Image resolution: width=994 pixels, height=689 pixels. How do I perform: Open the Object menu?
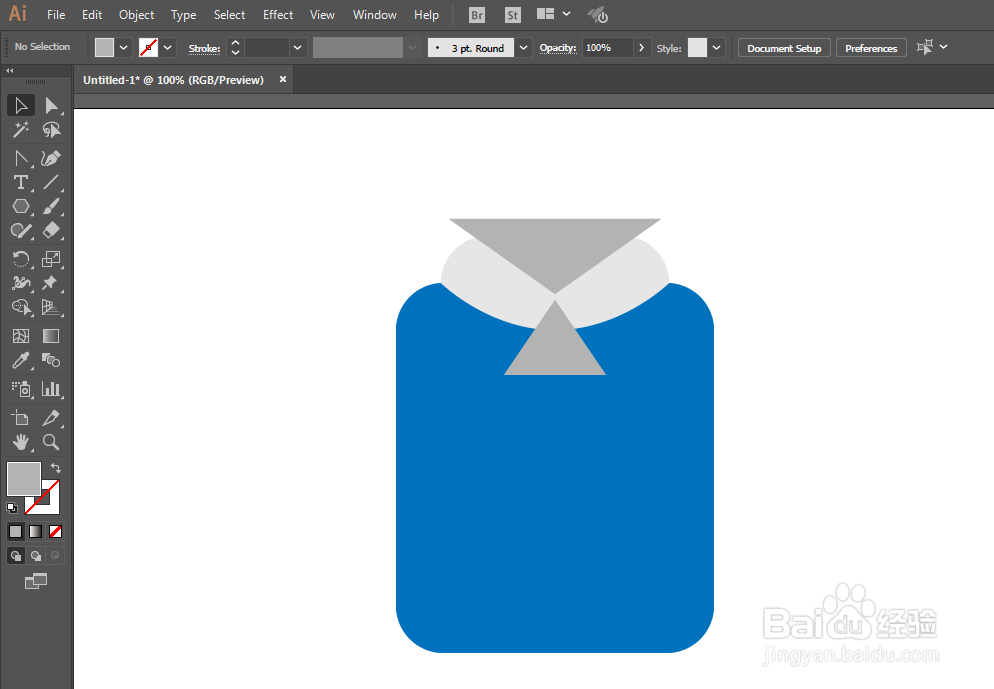(136, 15)
